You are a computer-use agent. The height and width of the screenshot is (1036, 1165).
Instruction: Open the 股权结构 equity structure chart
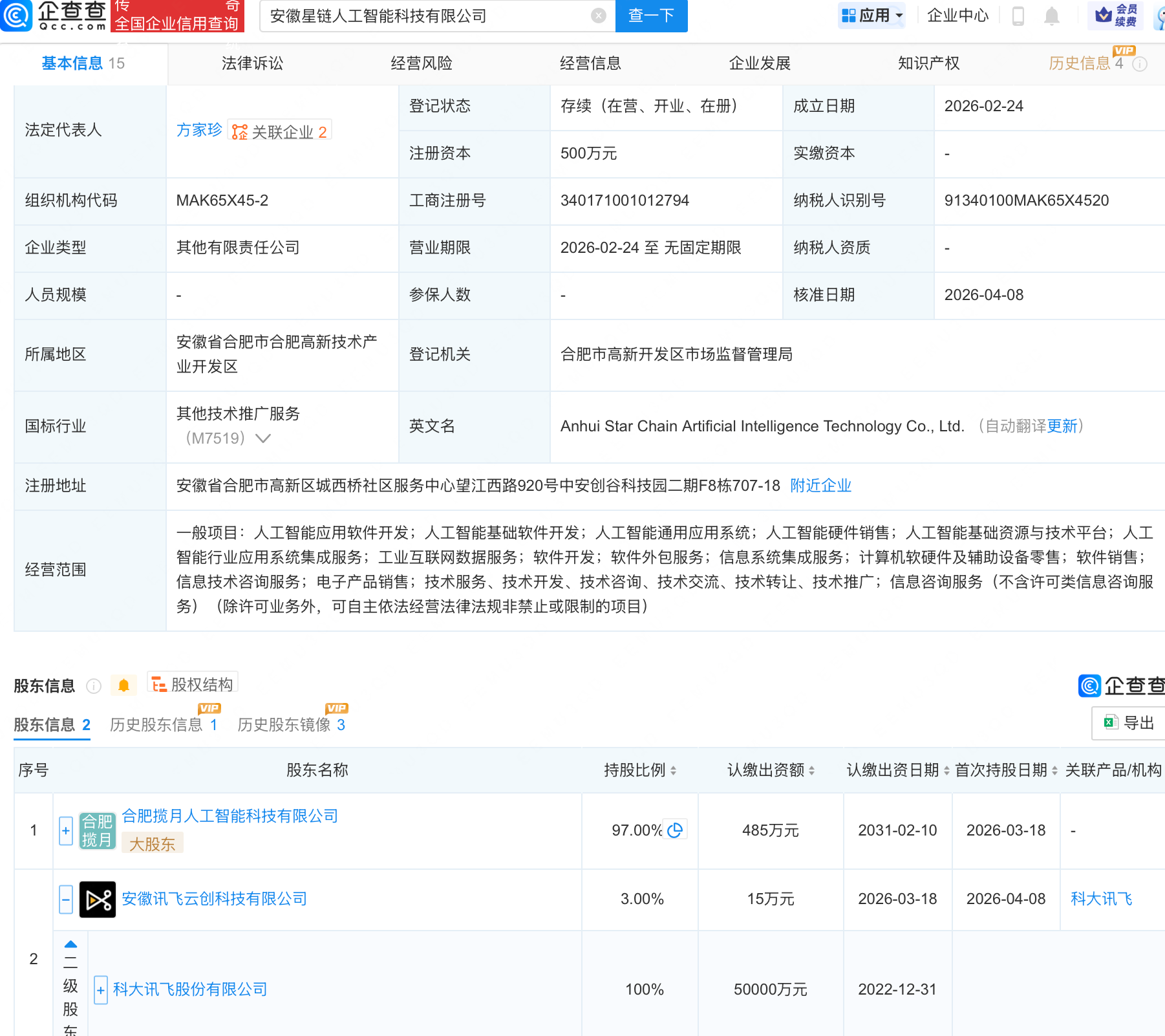[x=193, y=684]
